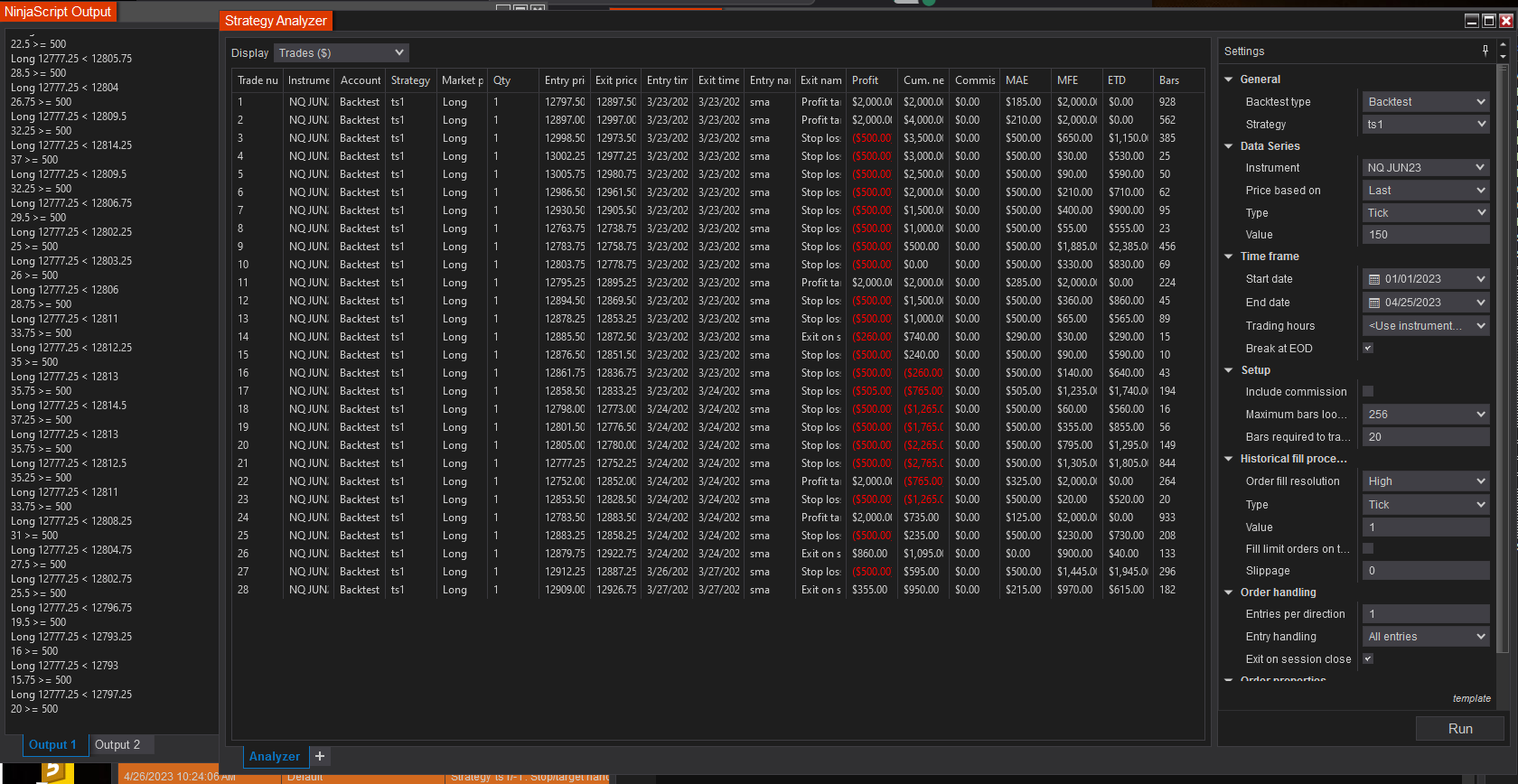Select trade row number 14
Screen dimensions: 1518x784
coord(718,337)
